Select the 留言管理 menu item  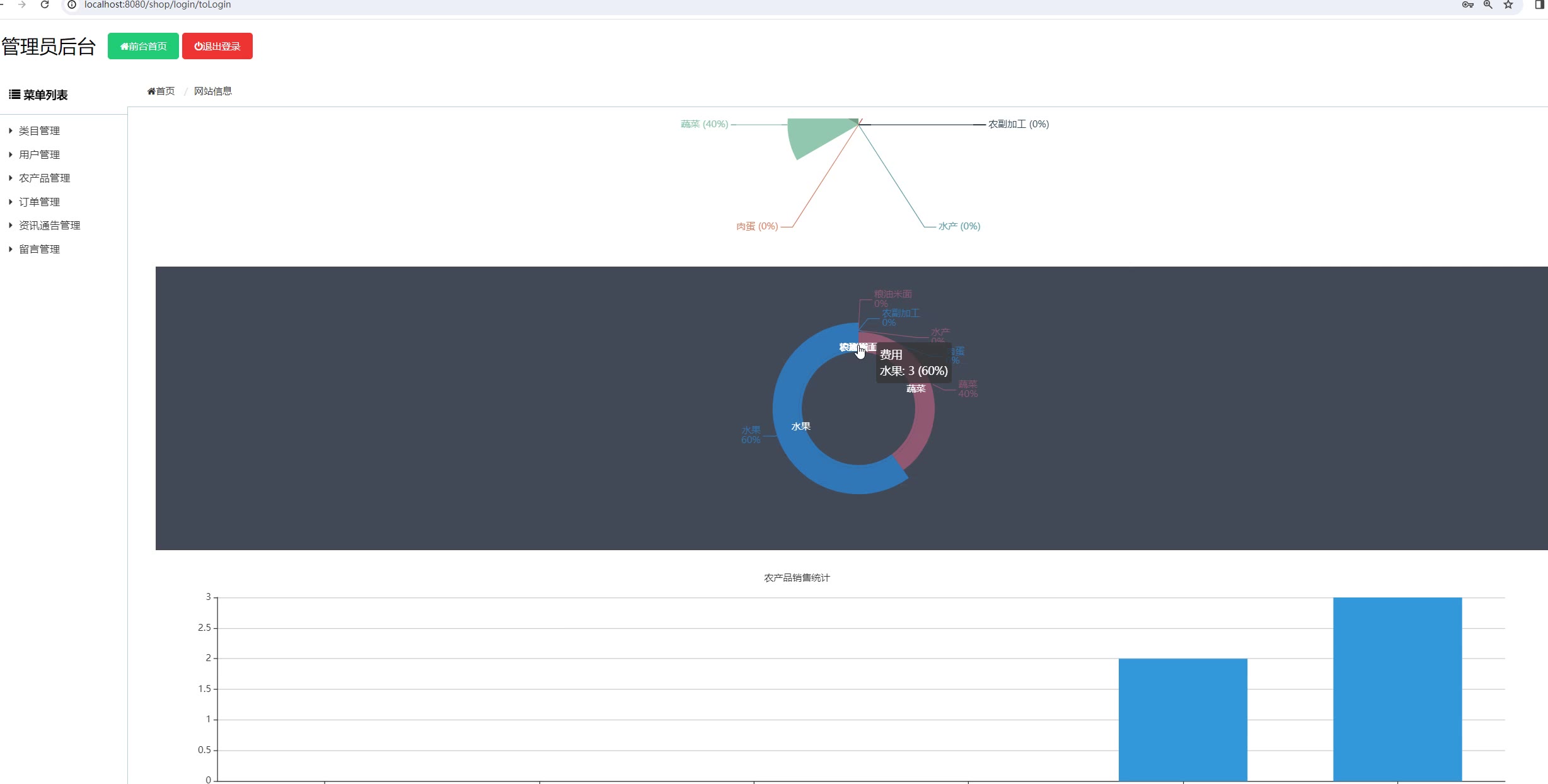click(39, 249)
